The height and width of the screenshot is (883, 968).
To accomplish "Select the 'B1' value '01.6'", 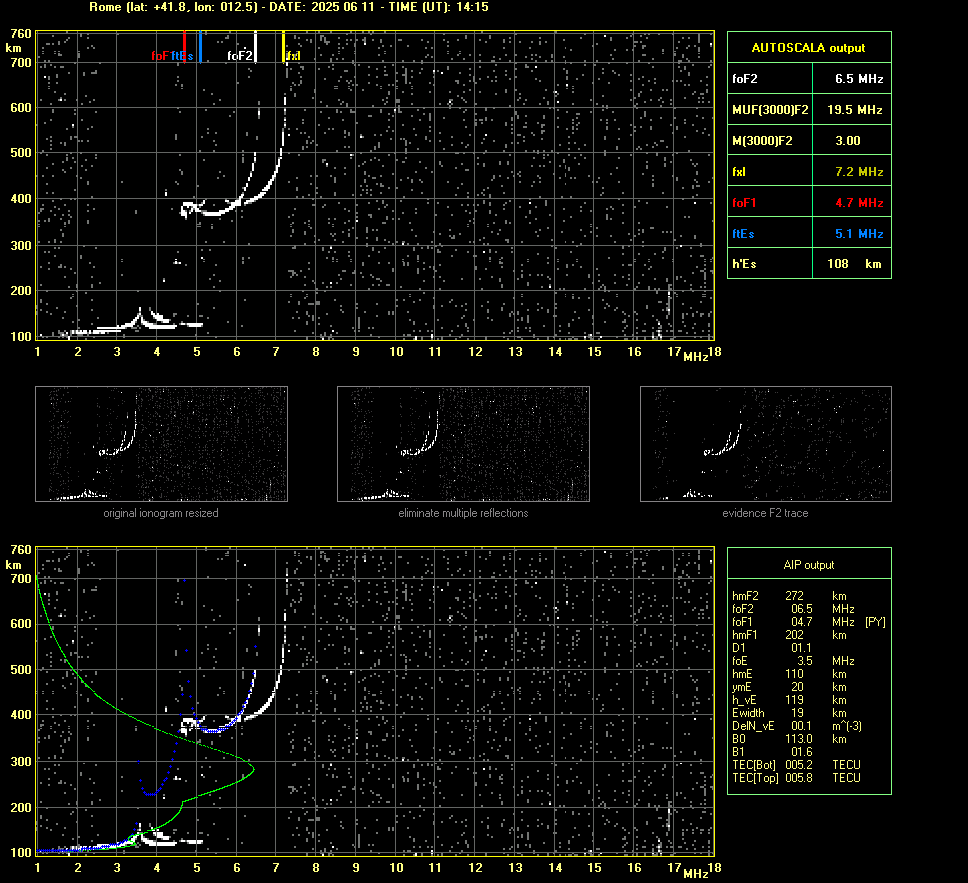I will pyautogui.click(x=802, y=751).
